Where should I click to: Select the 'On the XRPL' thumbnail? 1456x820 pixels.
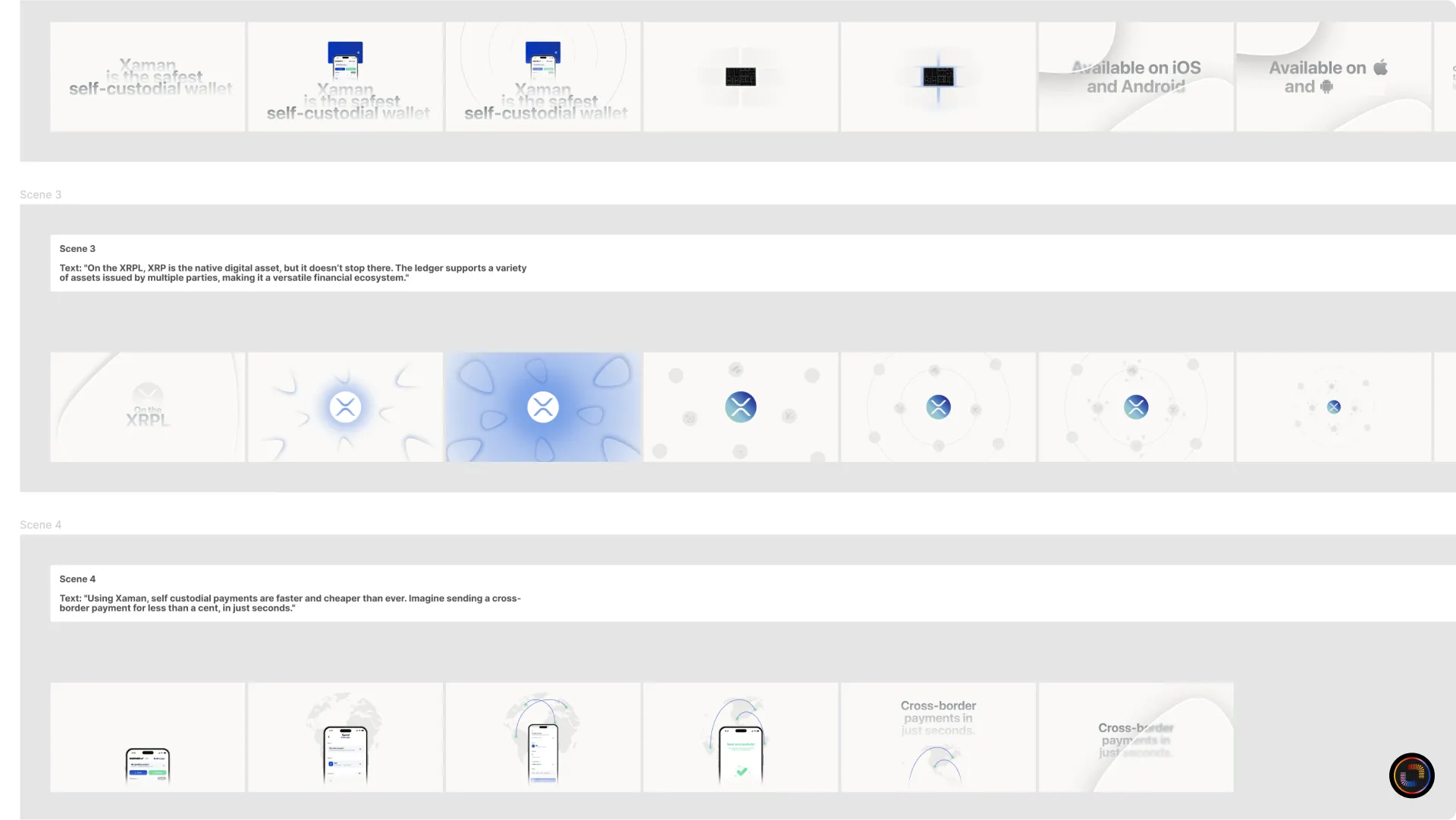tap(148, 407)
